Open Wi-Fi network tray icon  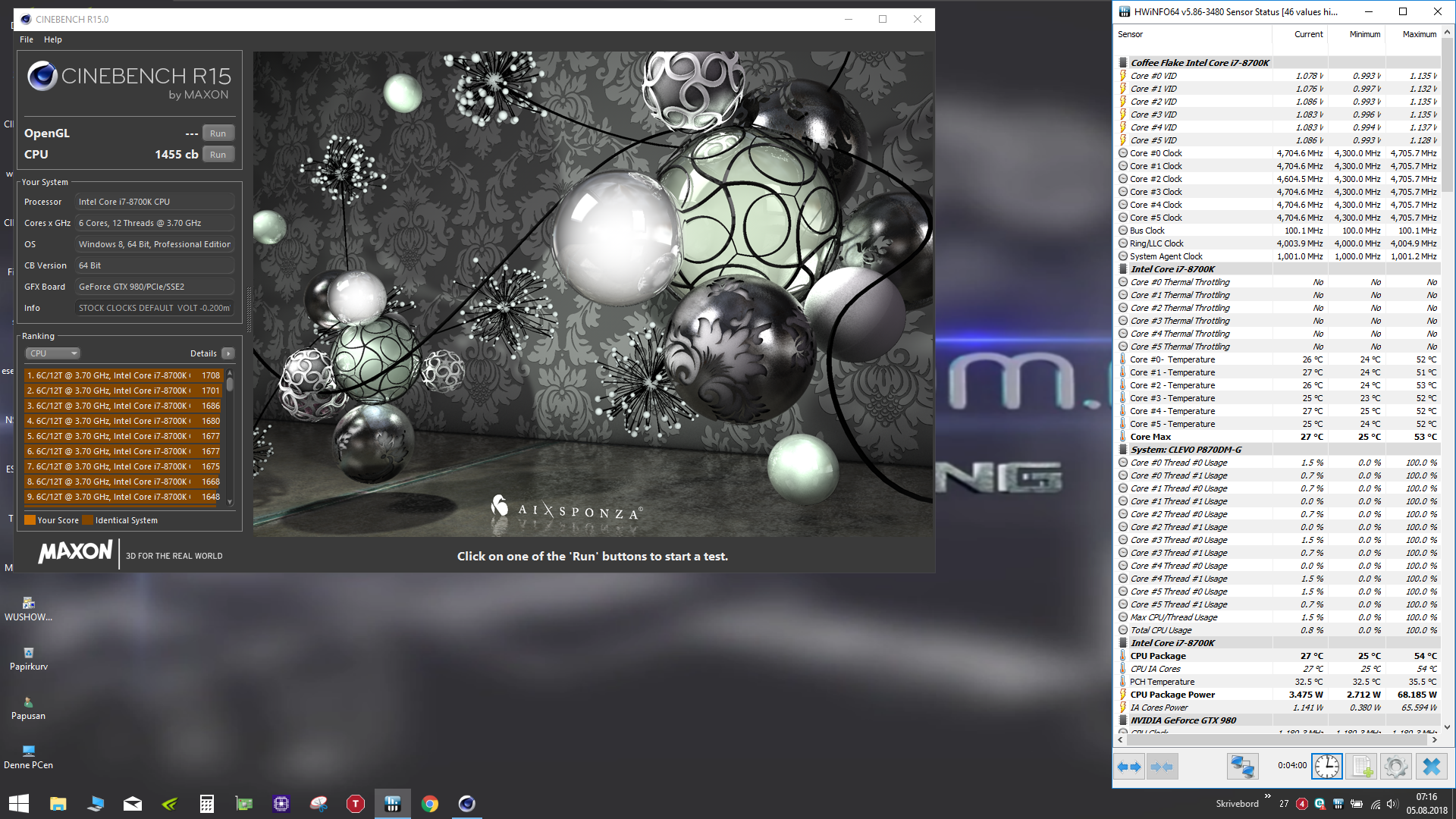[x=1375, y=804]
